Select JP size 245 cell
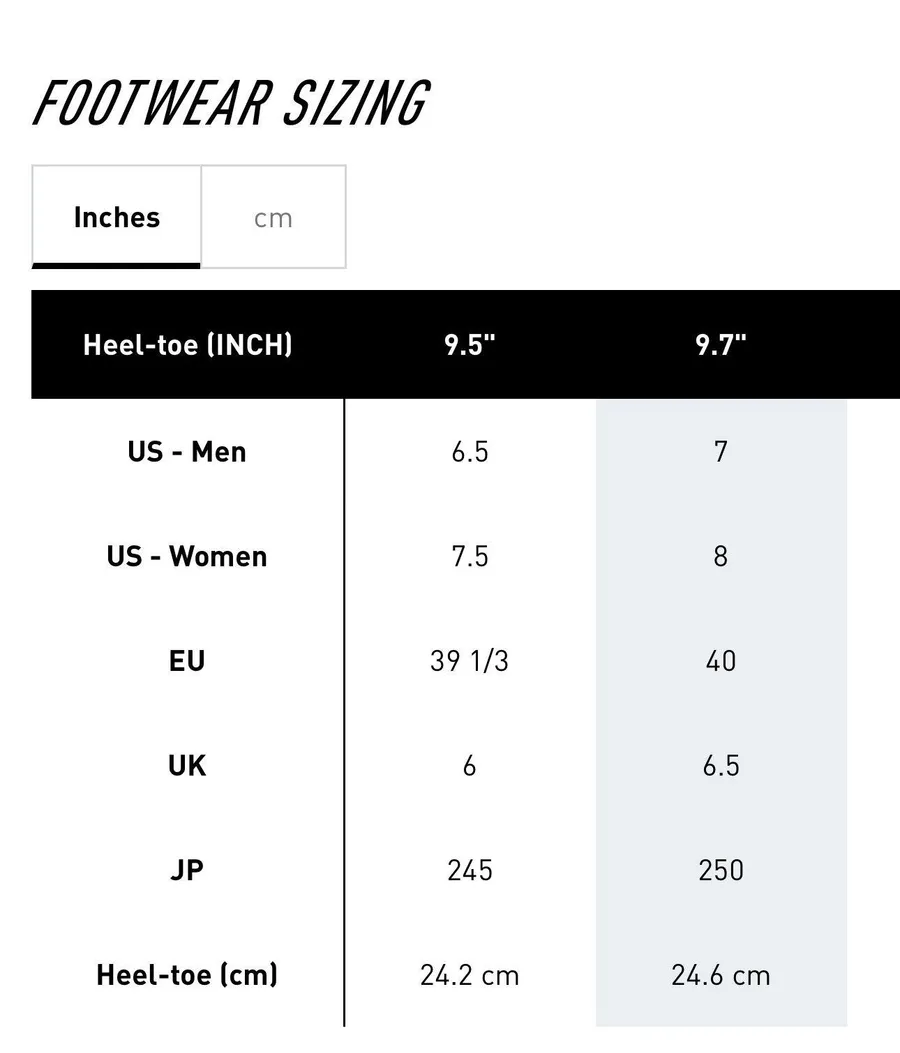The height and width of the screenshot is (1053, 900). [x=469, y=870]
